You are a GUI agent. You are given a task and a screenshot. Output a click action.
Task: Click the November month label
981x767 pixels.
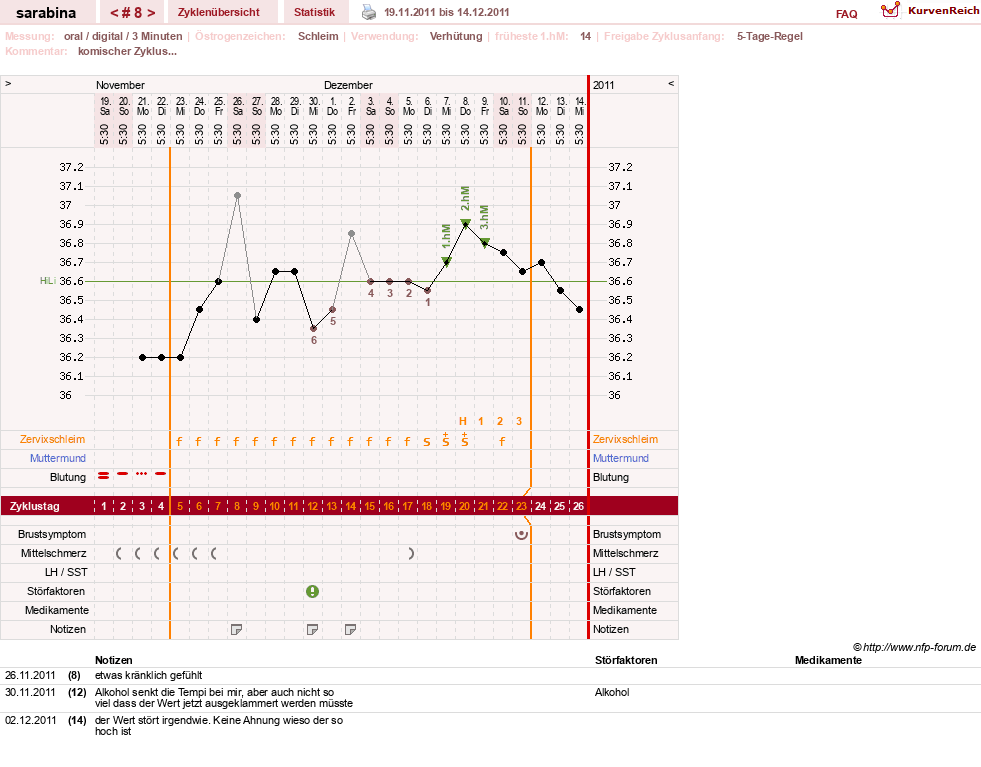(120, 85)
